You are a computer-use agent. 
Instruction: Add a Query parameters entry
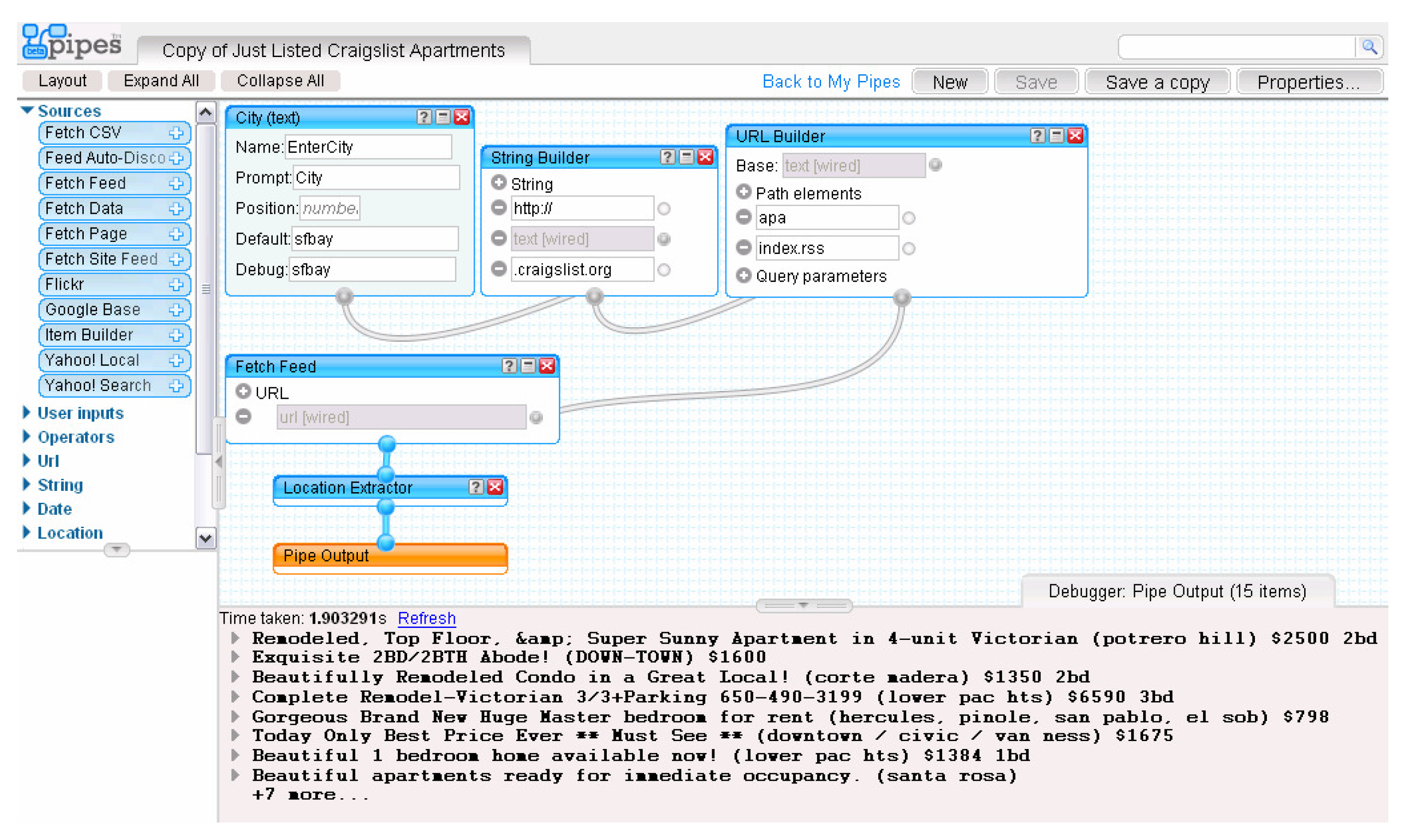pyautogui.click(x=743, y=276)
